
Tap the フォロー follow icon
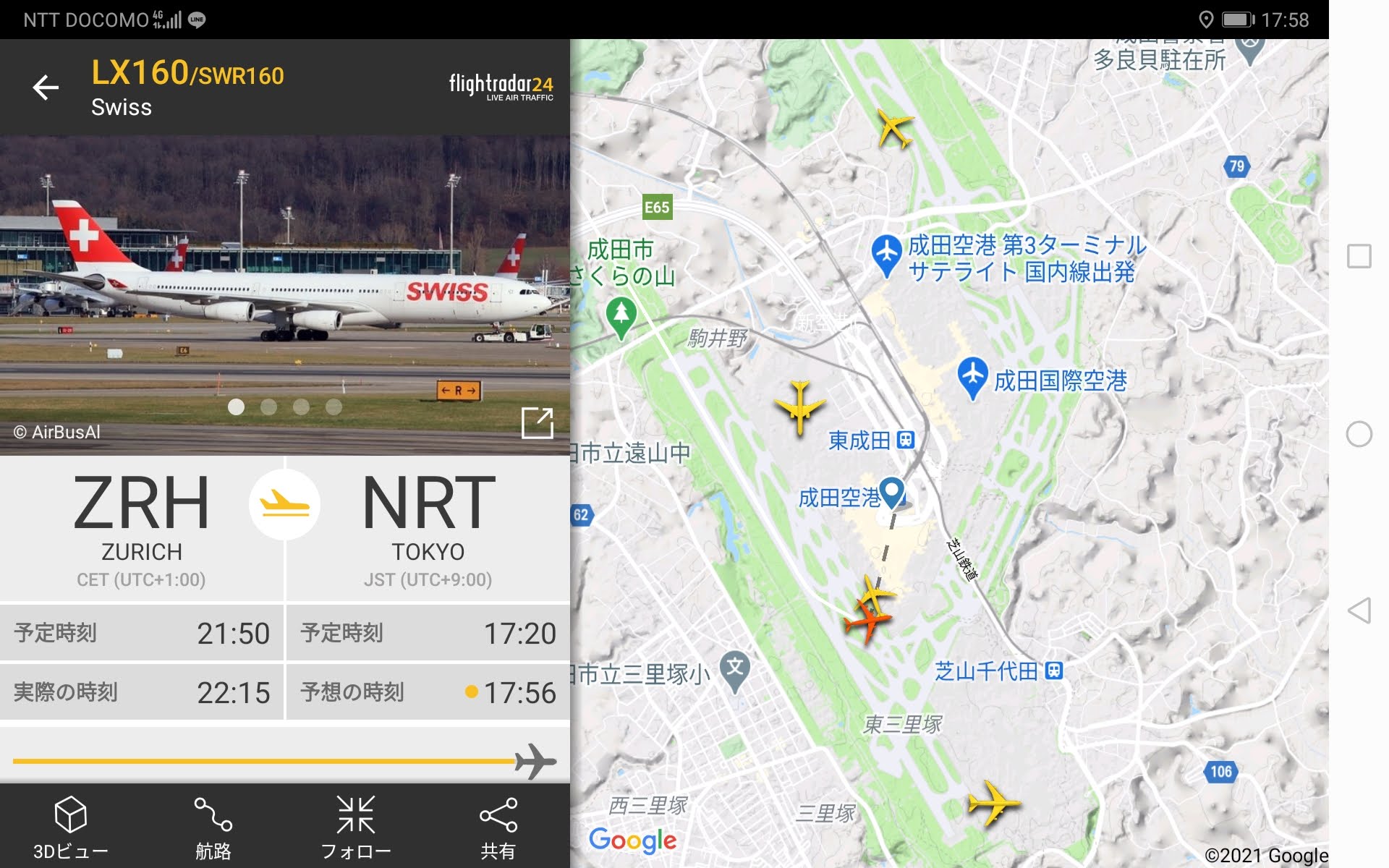point(356,828)
